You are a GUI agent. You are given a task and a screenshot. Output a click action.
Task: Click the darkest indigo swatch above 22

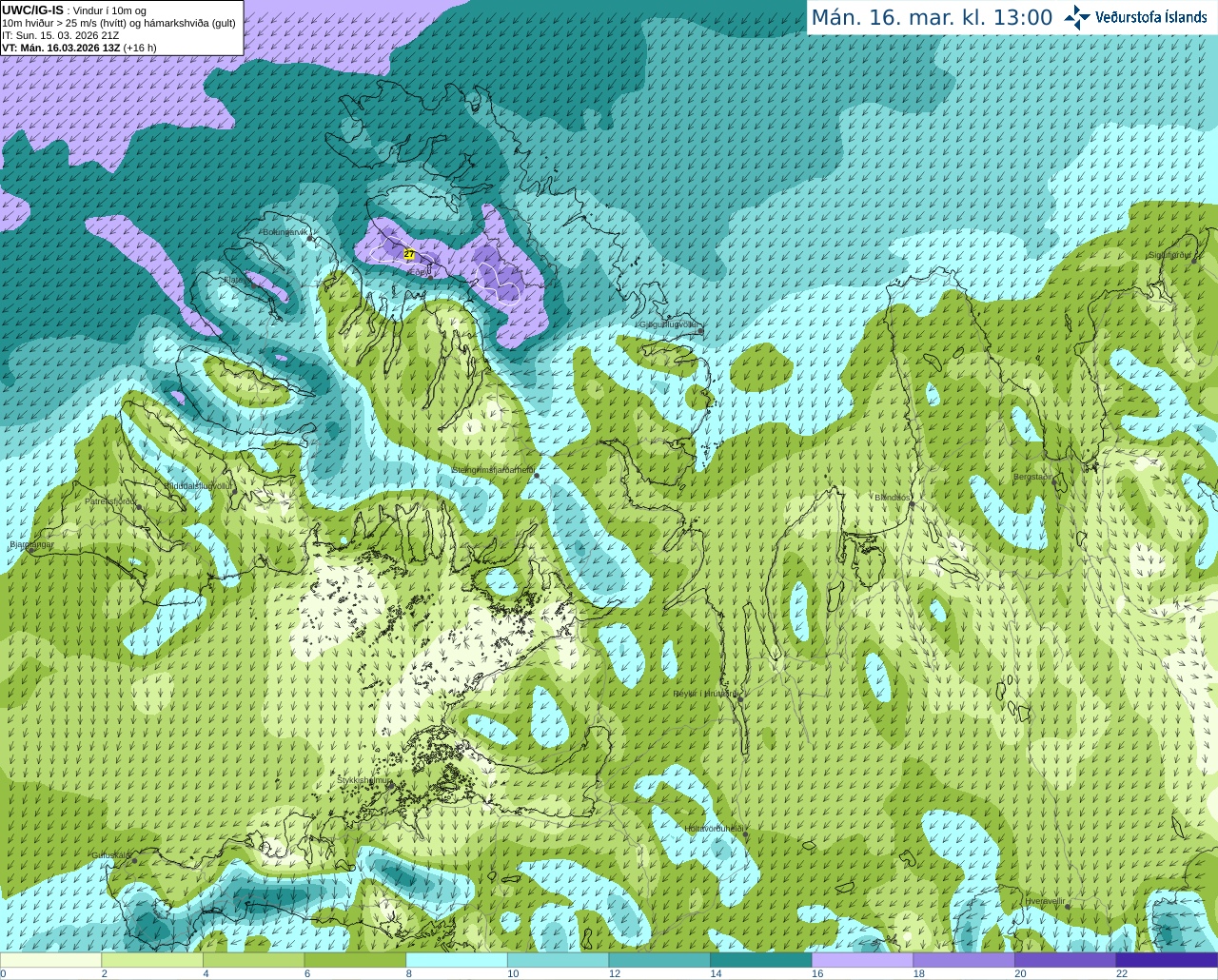[x=1168, y=960]
